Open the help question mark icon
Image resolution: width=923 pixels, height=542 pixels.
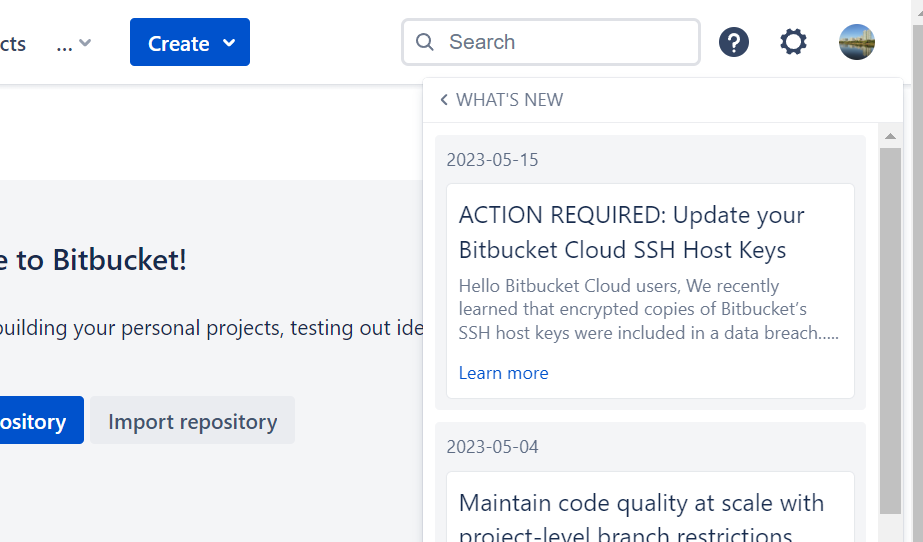[x=733, y=42]
